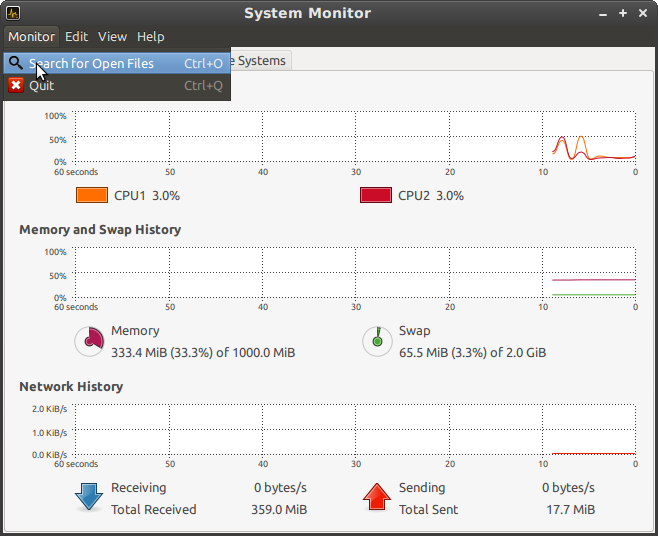Close the System Monitor window
The image size is (658, 536).
(x=643, y=13)
